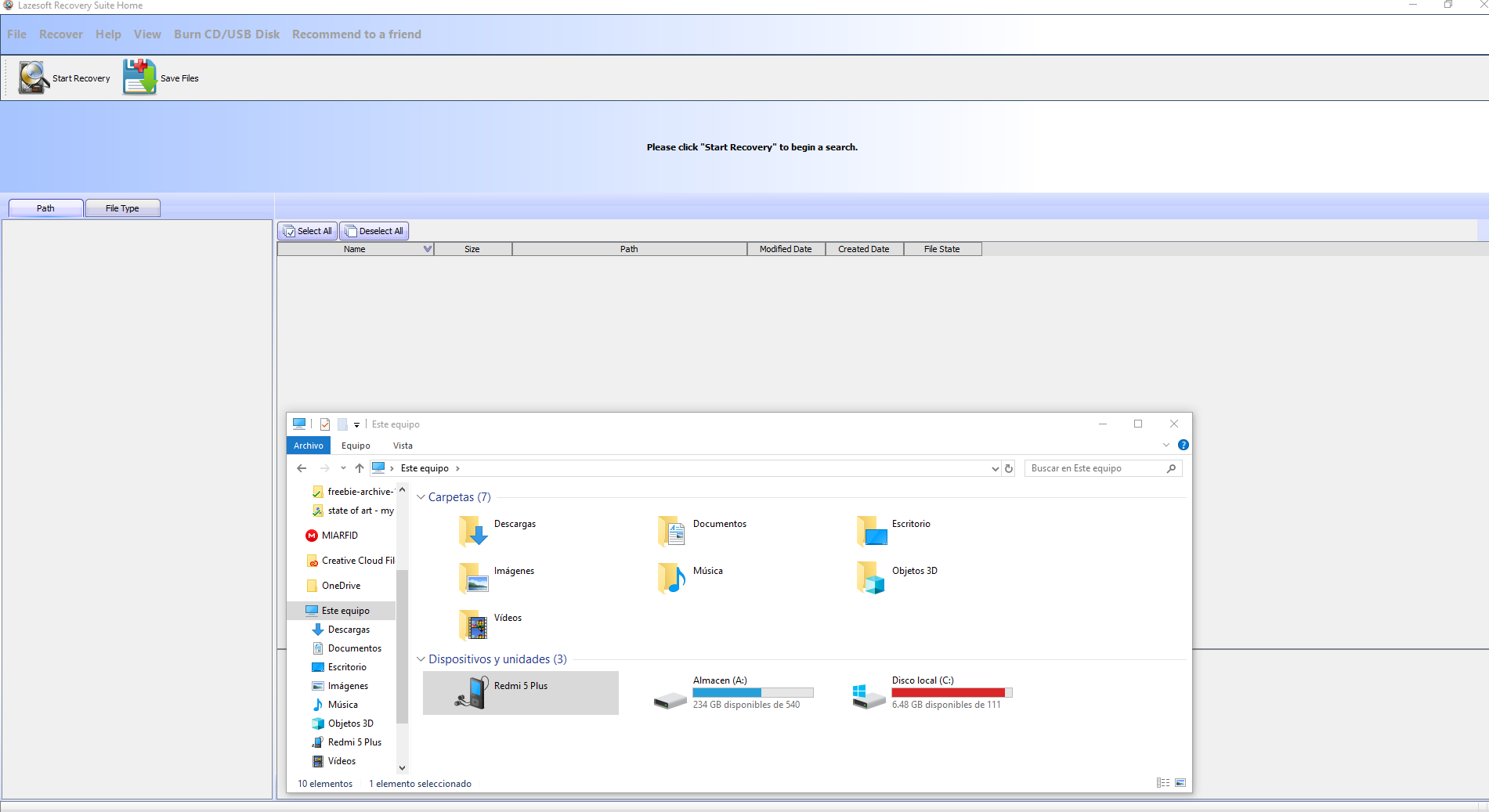Screen dimensions: 1489x812
Task: Select the Redmi 5 Plus device
Action: pos(521,693)
